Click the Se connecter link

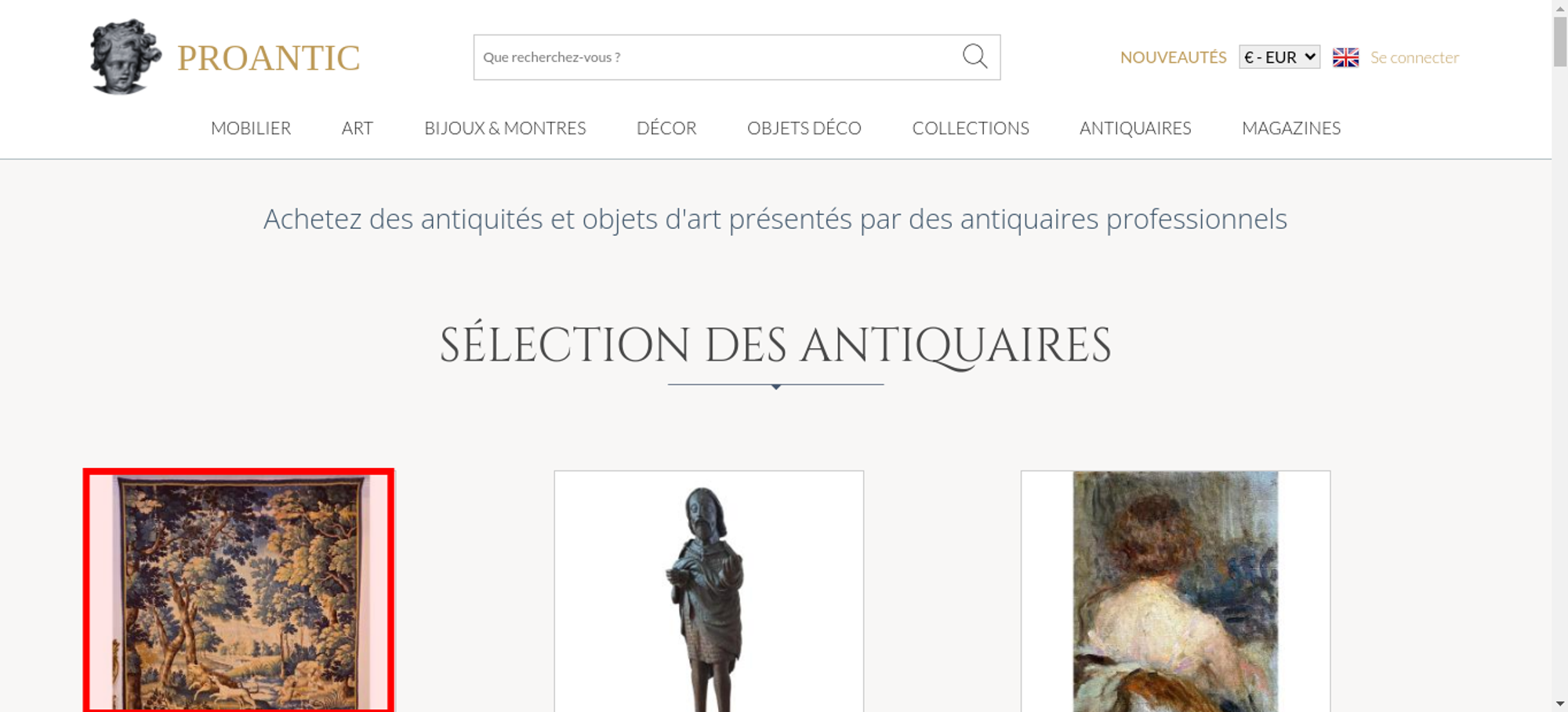coord(1414,57)
